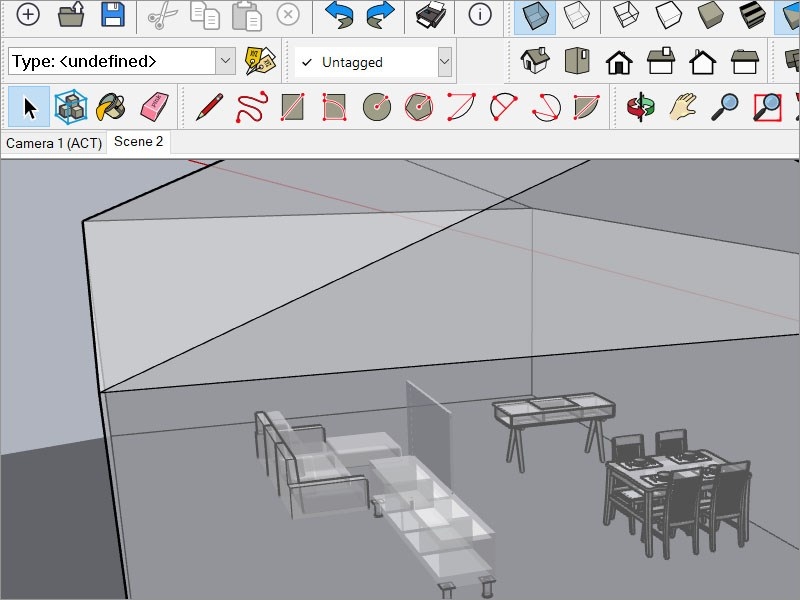The image size is (800, 600).
Task: Choose the Rectangle drawing tool
Action: 292,105
